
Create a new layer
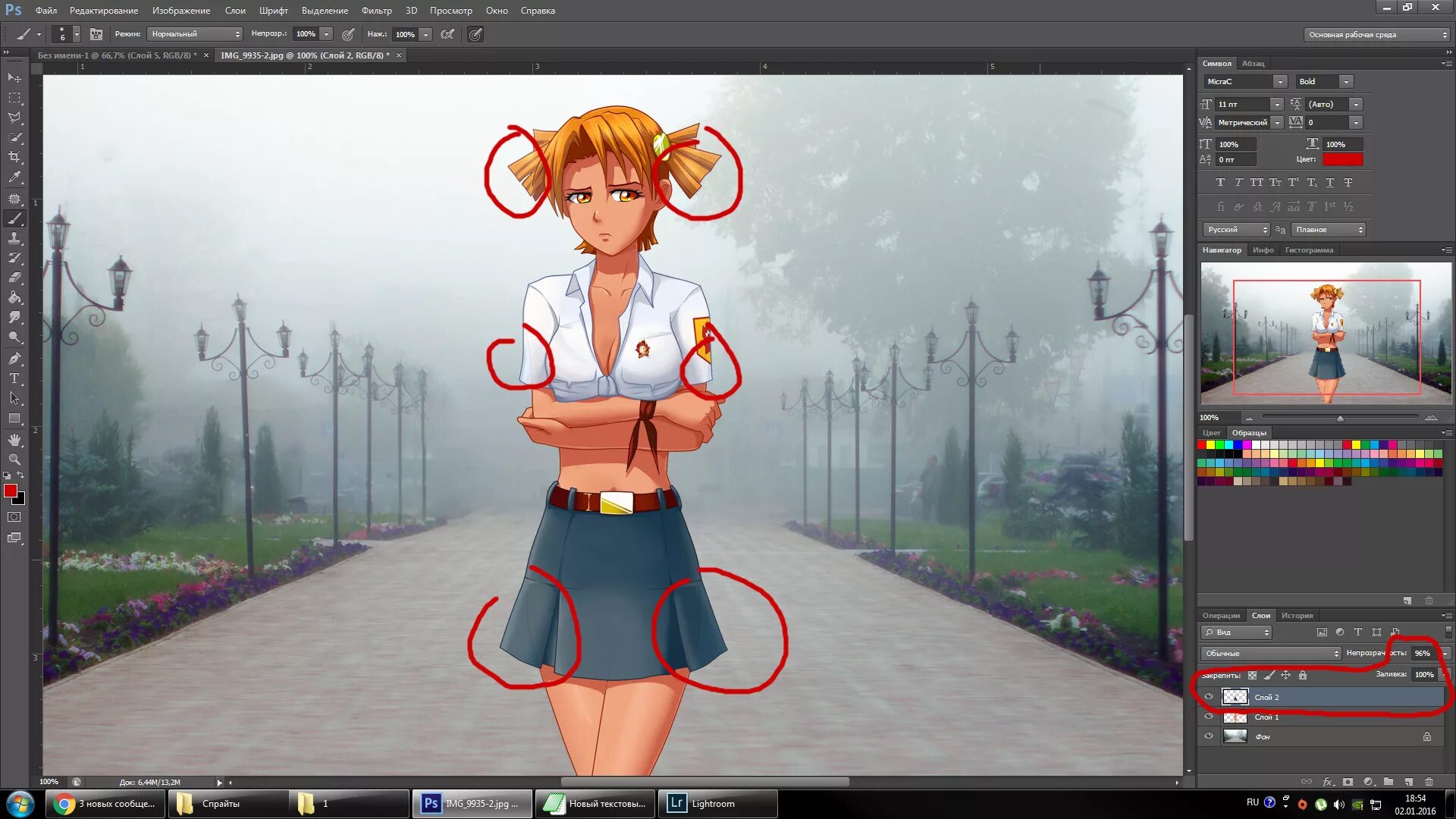[1408, 782]
